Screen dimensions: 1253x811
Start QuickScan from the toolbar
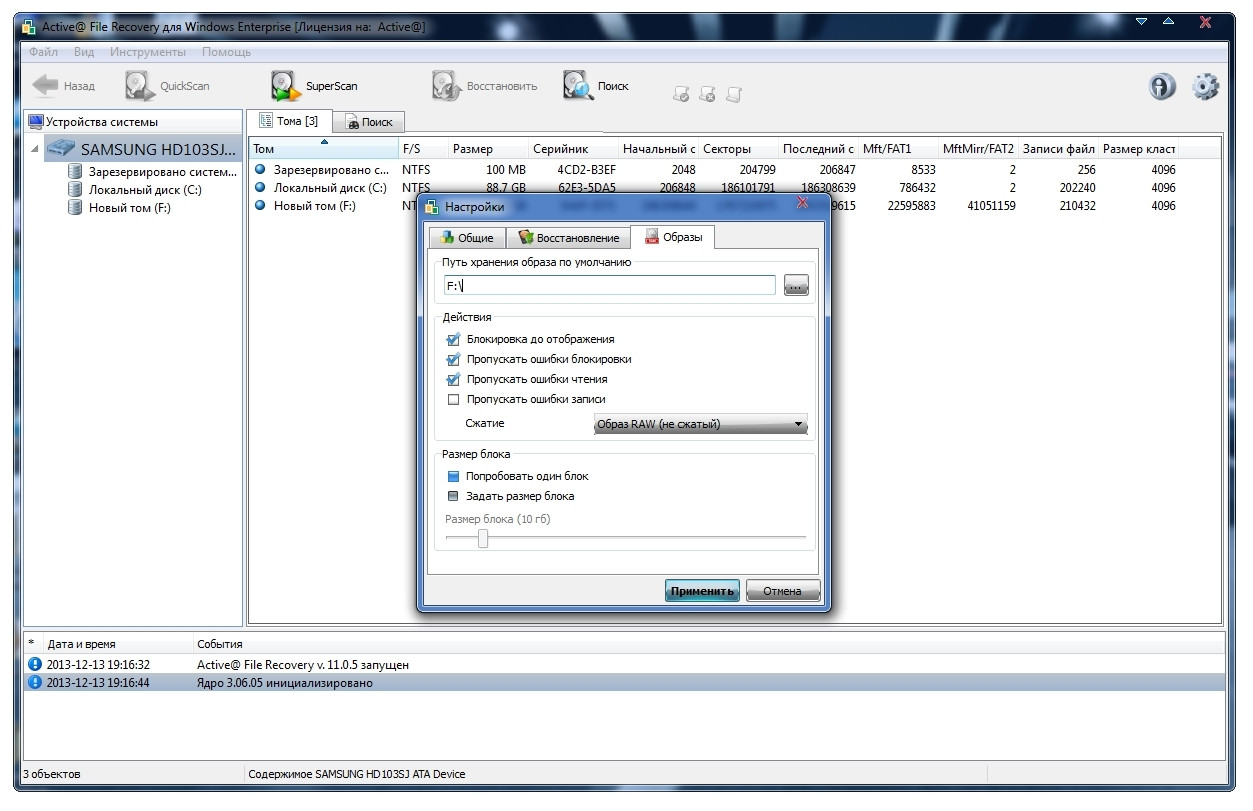pos(168,86)
